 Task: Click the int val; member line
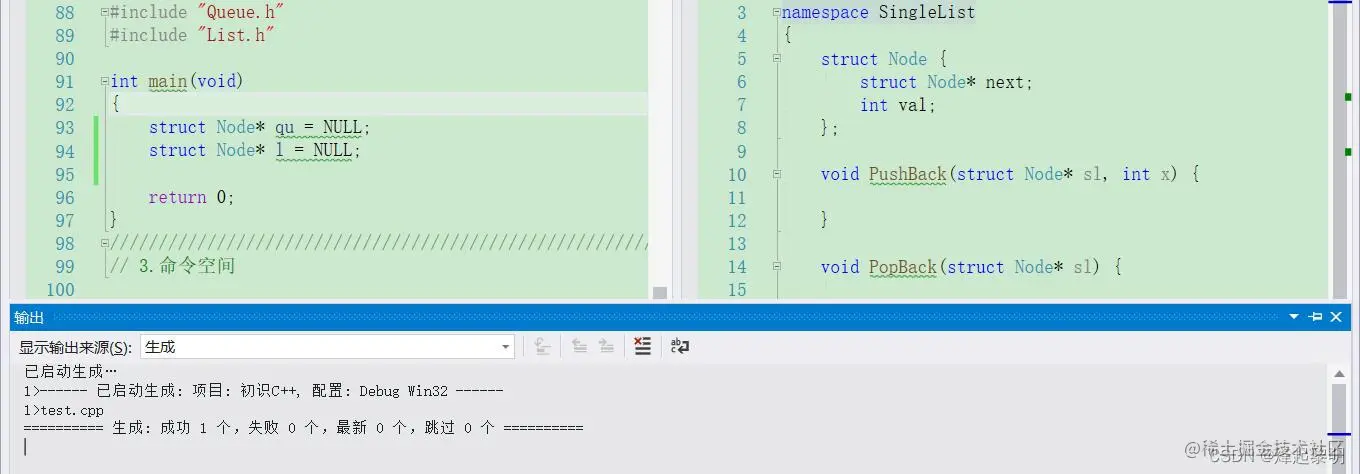coord(898,104)
